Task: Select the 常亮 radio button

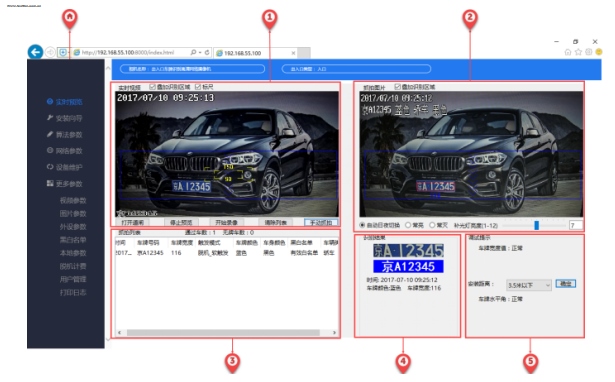Action: point(408,225)
